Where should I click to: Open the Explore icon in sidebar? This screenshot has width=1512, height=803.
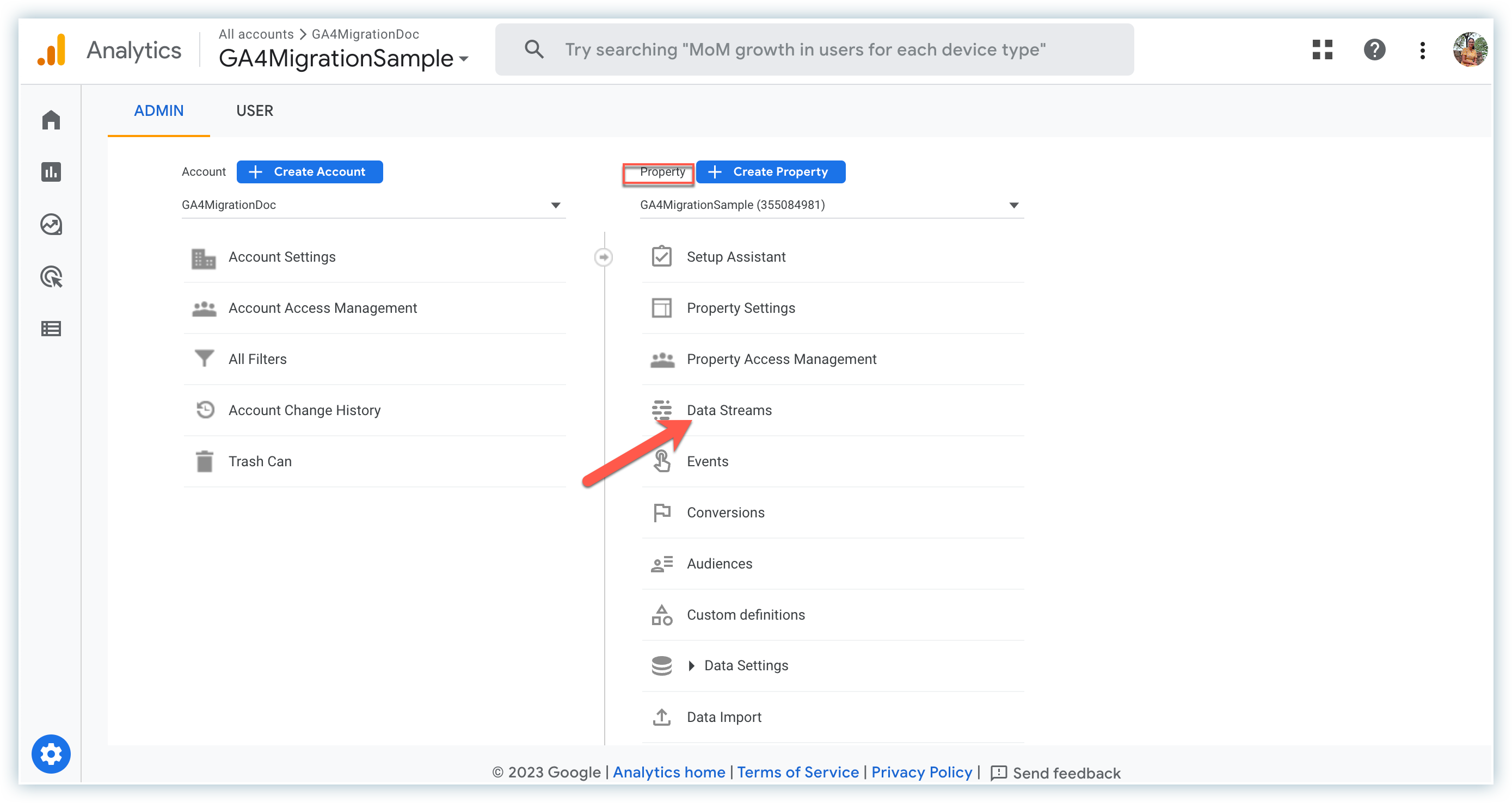click(x=51, y=224)
